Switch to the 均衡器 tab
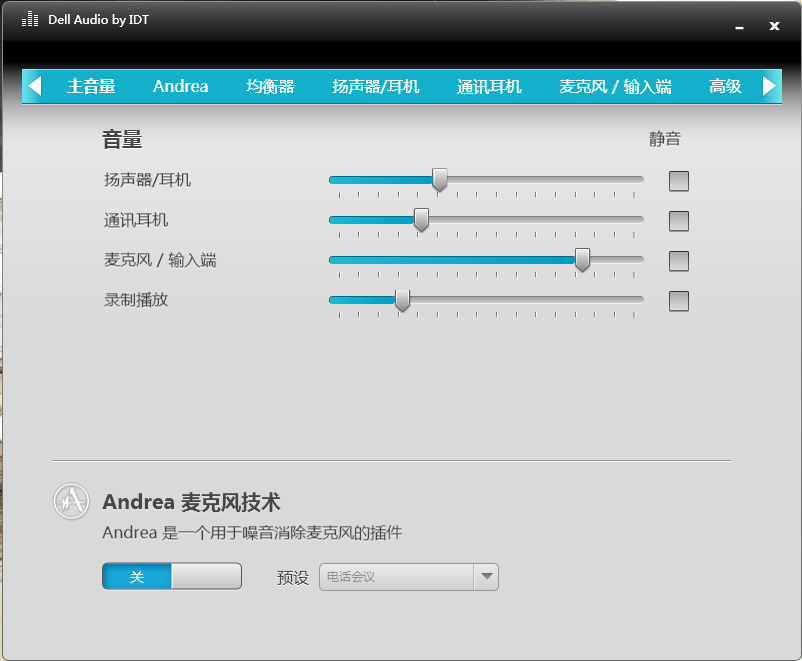This screenshot has width=802, height=661. pyautogui.click(x=270, y=86)
